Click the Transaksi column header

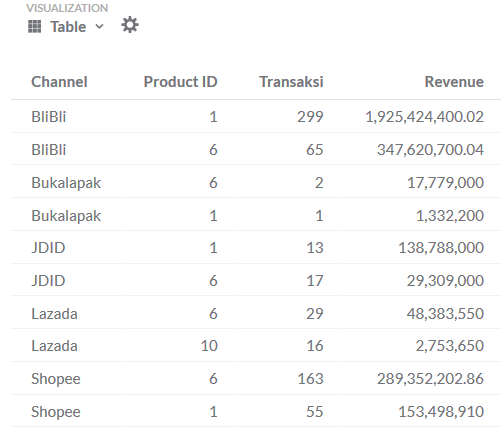click(291, 82)
